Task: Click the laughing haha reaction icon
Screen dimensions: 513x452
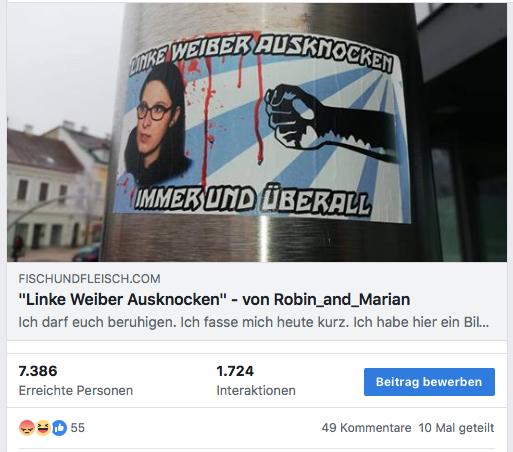Action: click(x=43, y=428)
